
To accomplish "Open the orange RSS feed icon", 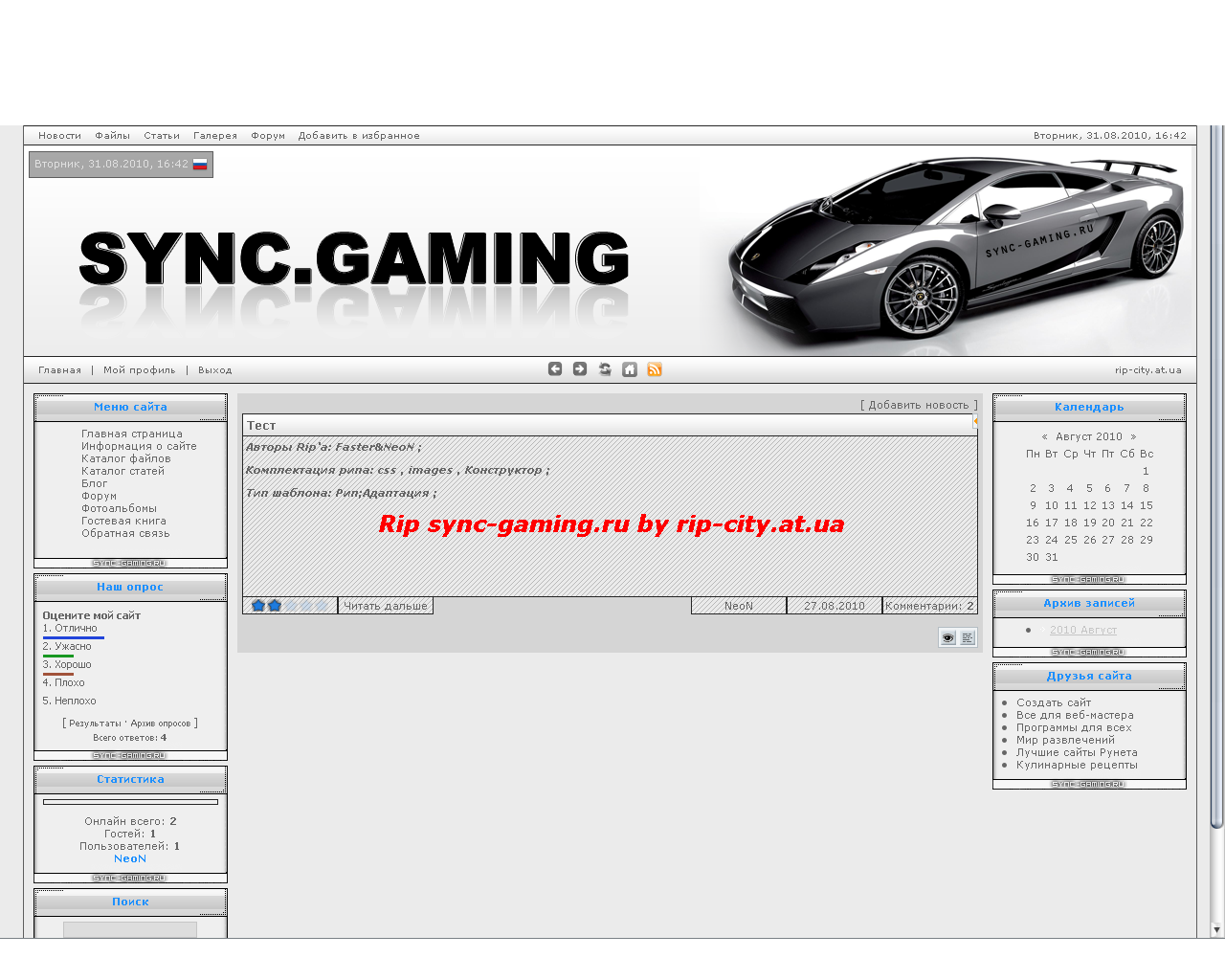I will click(655, 369).
